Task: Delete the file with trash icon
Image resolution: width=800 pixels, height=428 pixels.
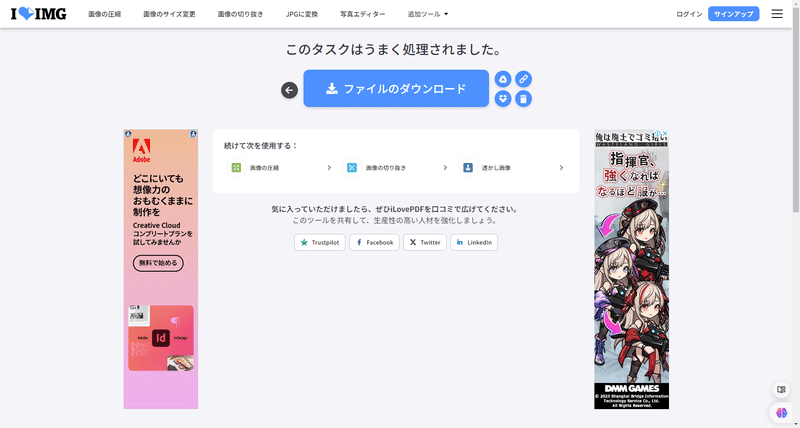Action: tap(523, 98)
